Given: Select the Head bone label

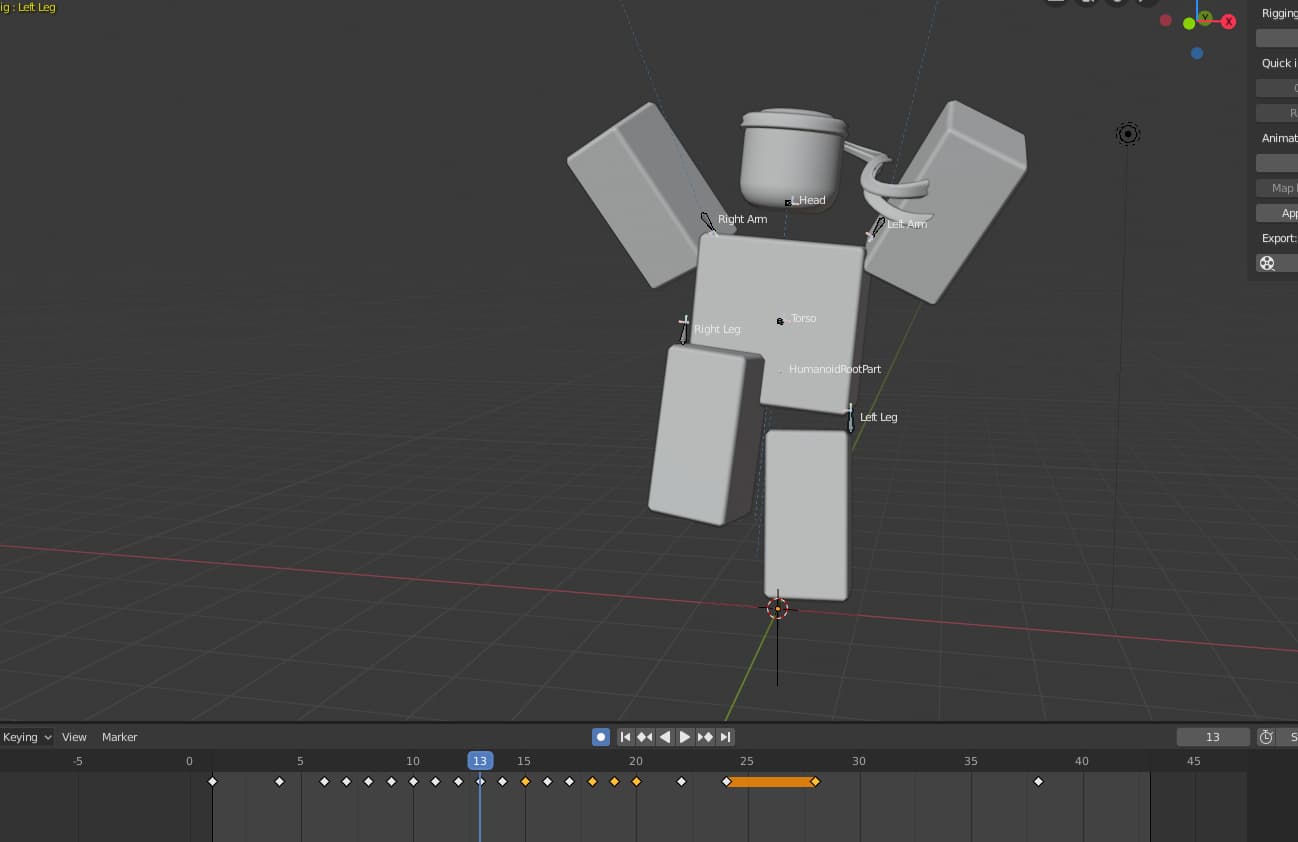Looking at the screenshot, I should pos(811,200).
